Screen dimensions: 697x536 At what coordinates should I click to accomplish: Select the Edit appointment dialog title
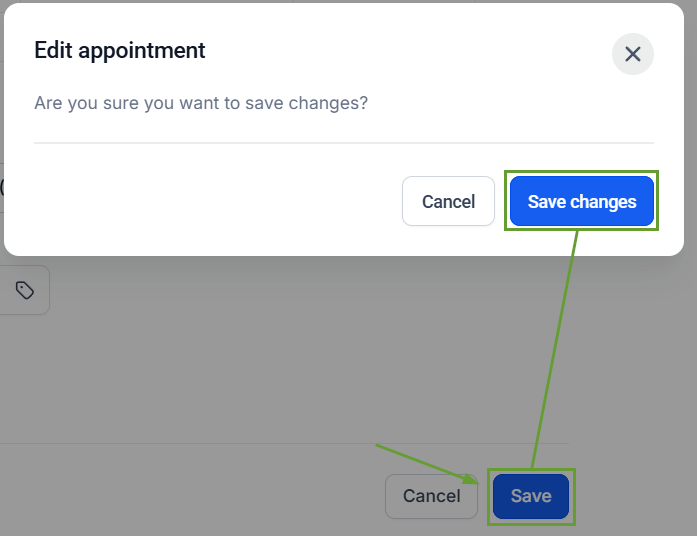pyautogui.click(x=120, y=50)
